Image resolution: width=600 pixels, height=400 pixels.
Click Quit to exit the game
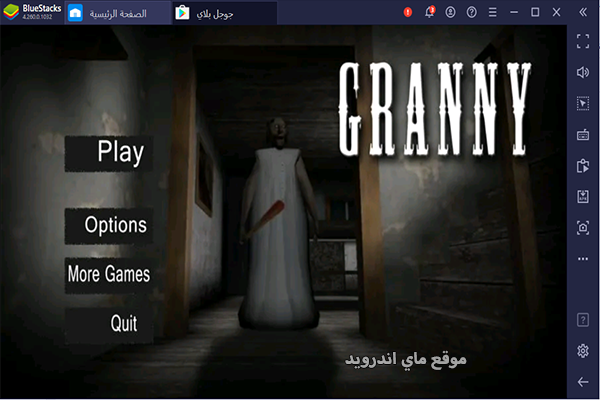click(109, 324)
